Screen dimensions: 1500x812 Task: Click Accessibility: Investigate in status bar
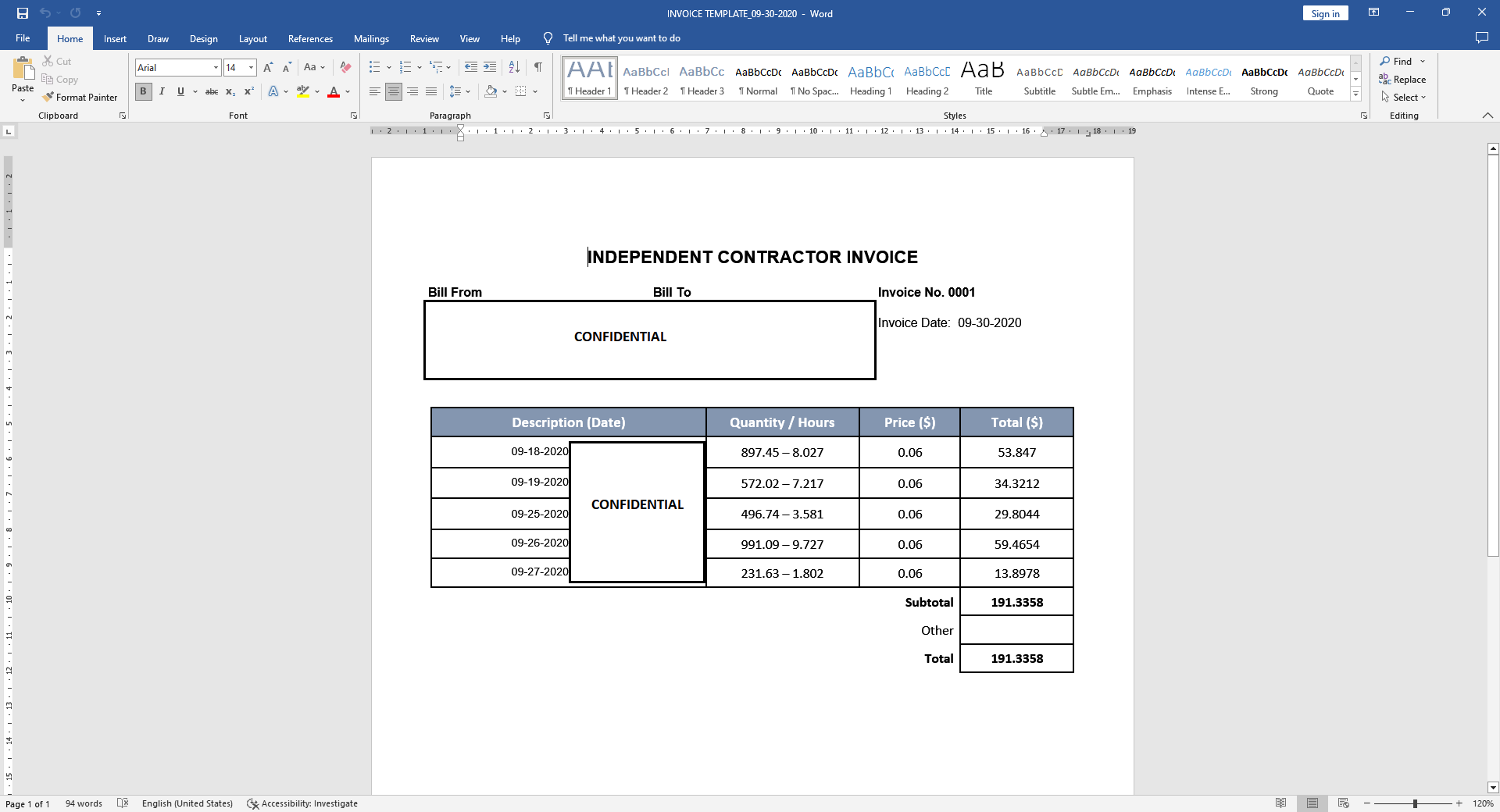pyautogui.click(x=302, y=803)
